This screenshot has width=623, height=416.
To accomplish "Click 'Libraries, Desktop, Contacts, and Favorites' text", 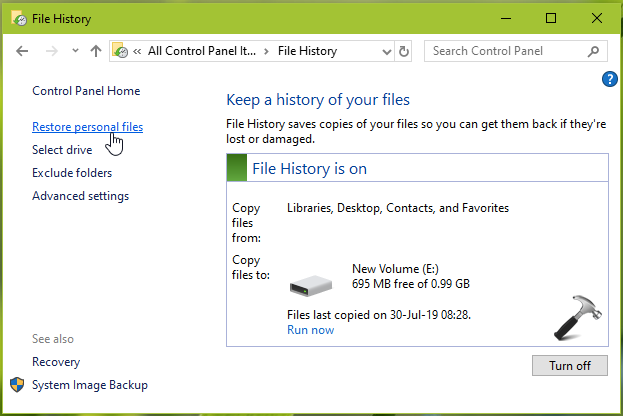I will coord(398,208).
